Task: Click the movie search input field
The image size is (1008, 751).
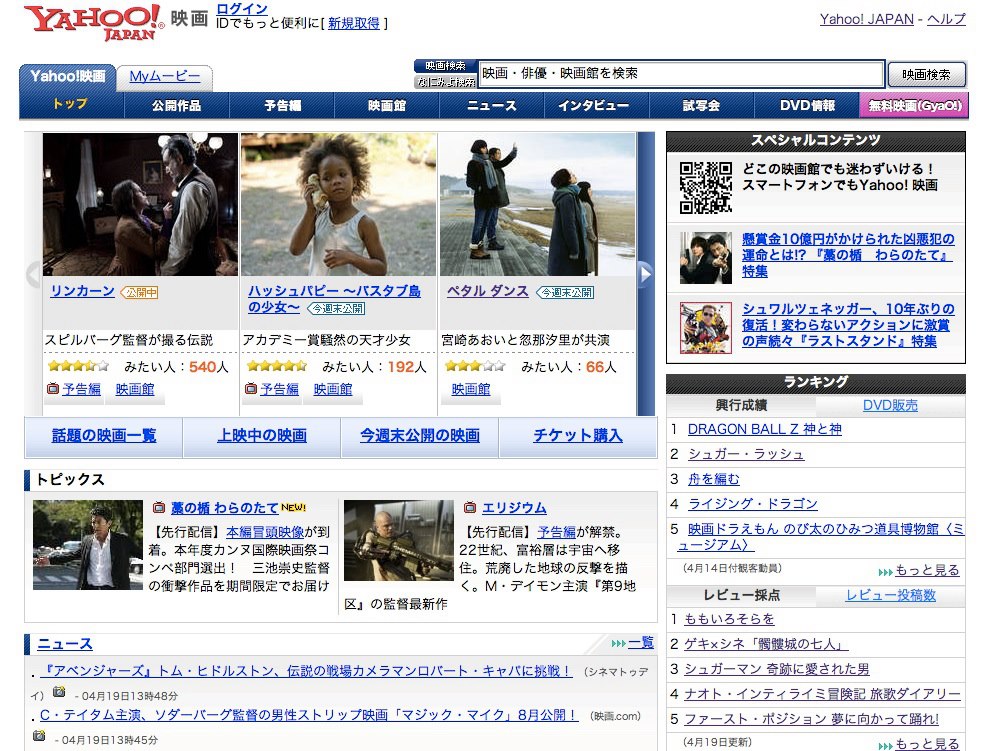Action: [x=681, y=74]
